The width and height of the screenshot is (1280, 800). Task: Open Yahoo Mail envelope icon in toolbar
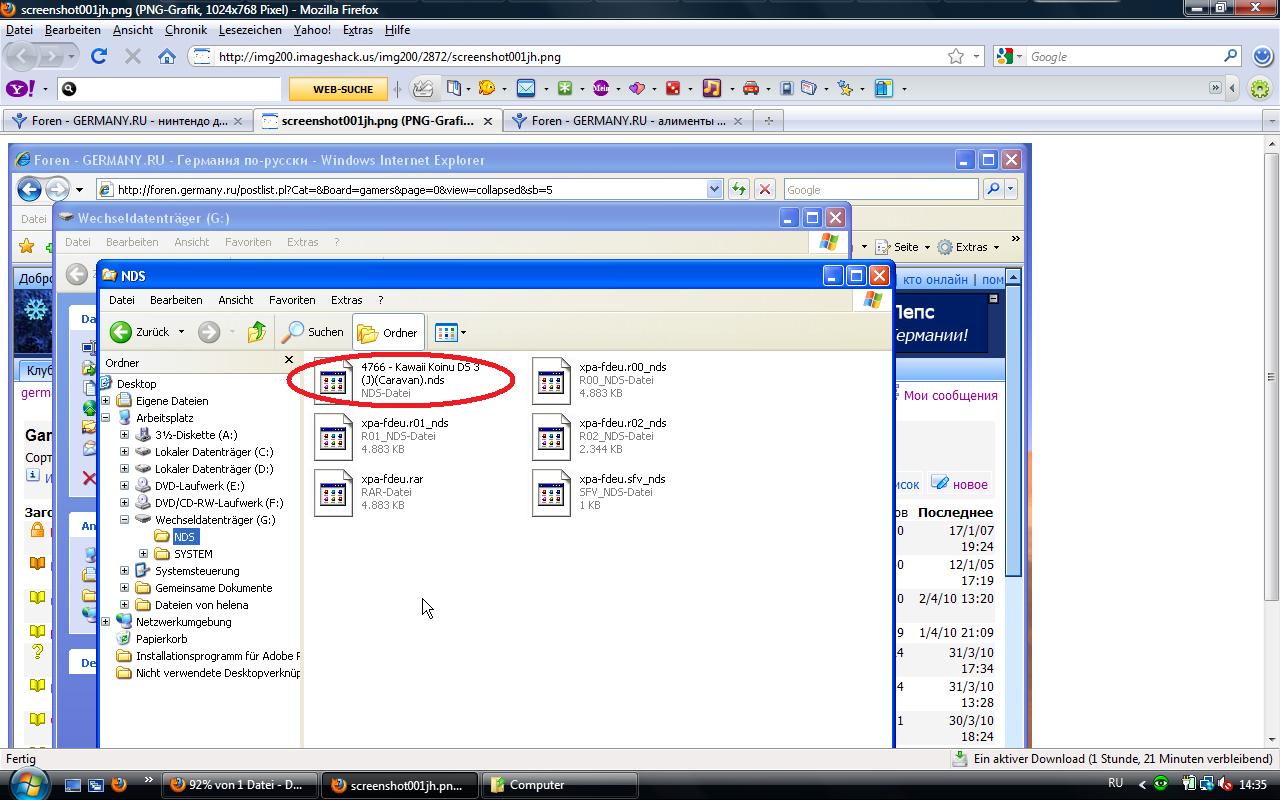click(525, 88)
